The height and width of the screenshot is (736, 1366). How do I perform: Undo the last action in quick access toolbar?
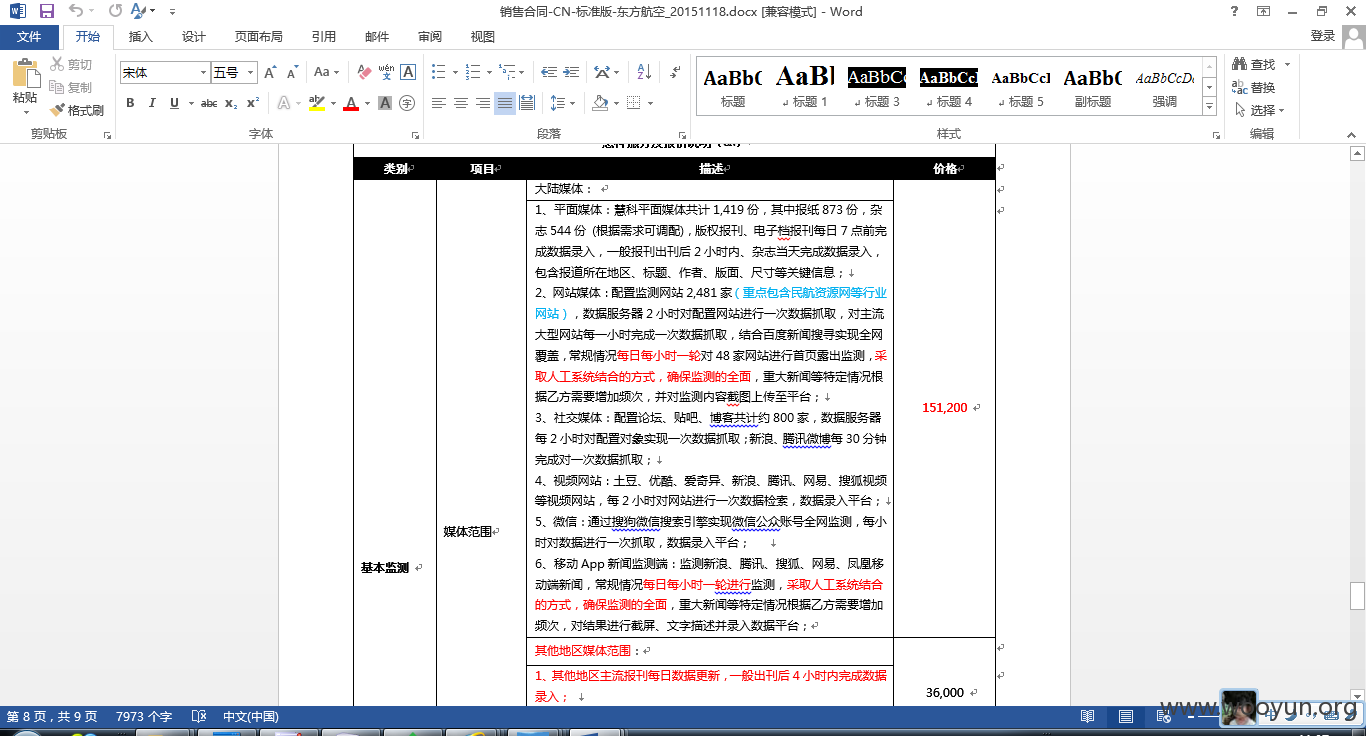[x=77, y=12]
